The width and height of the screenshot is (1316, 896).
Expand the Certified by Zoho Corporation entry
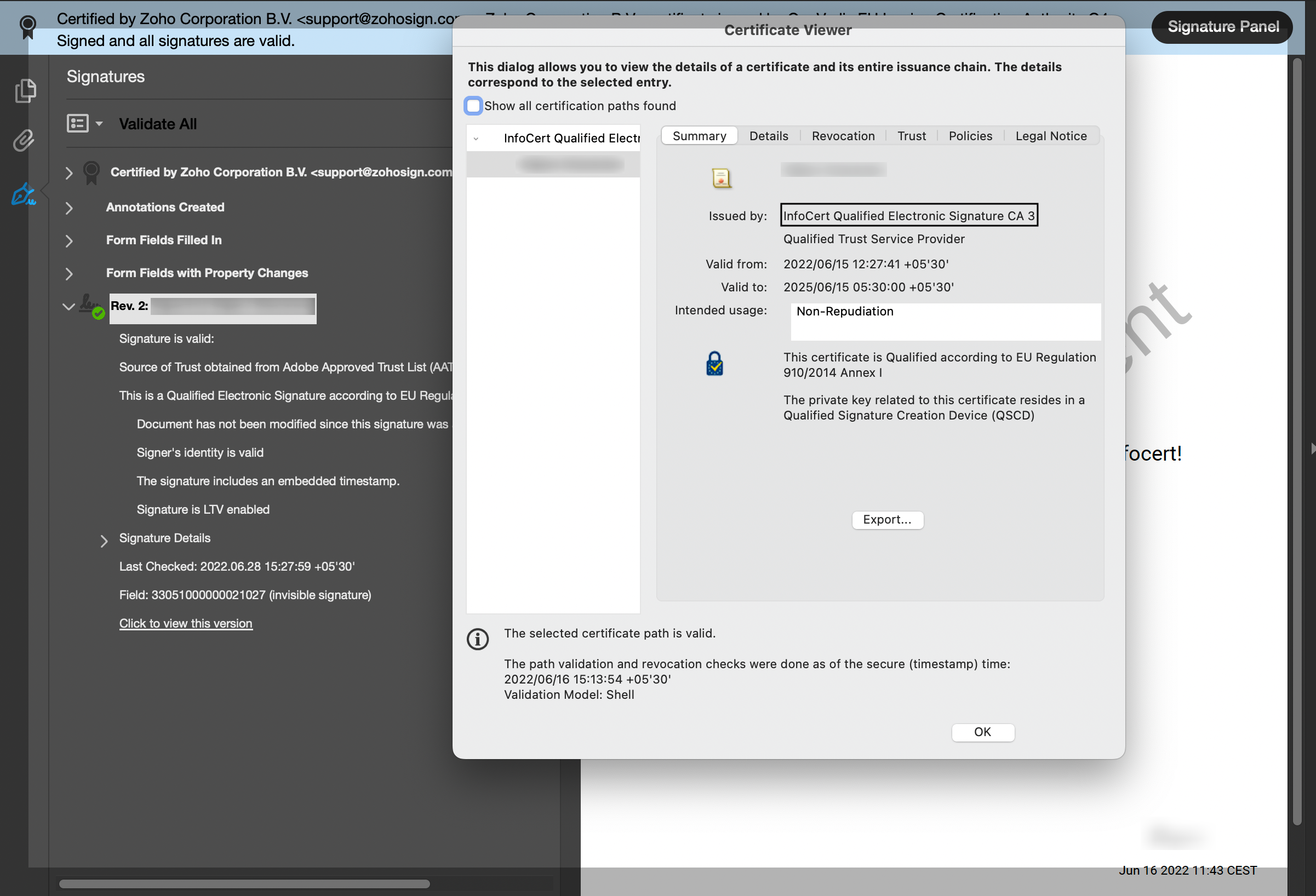[x=69, y=173]
